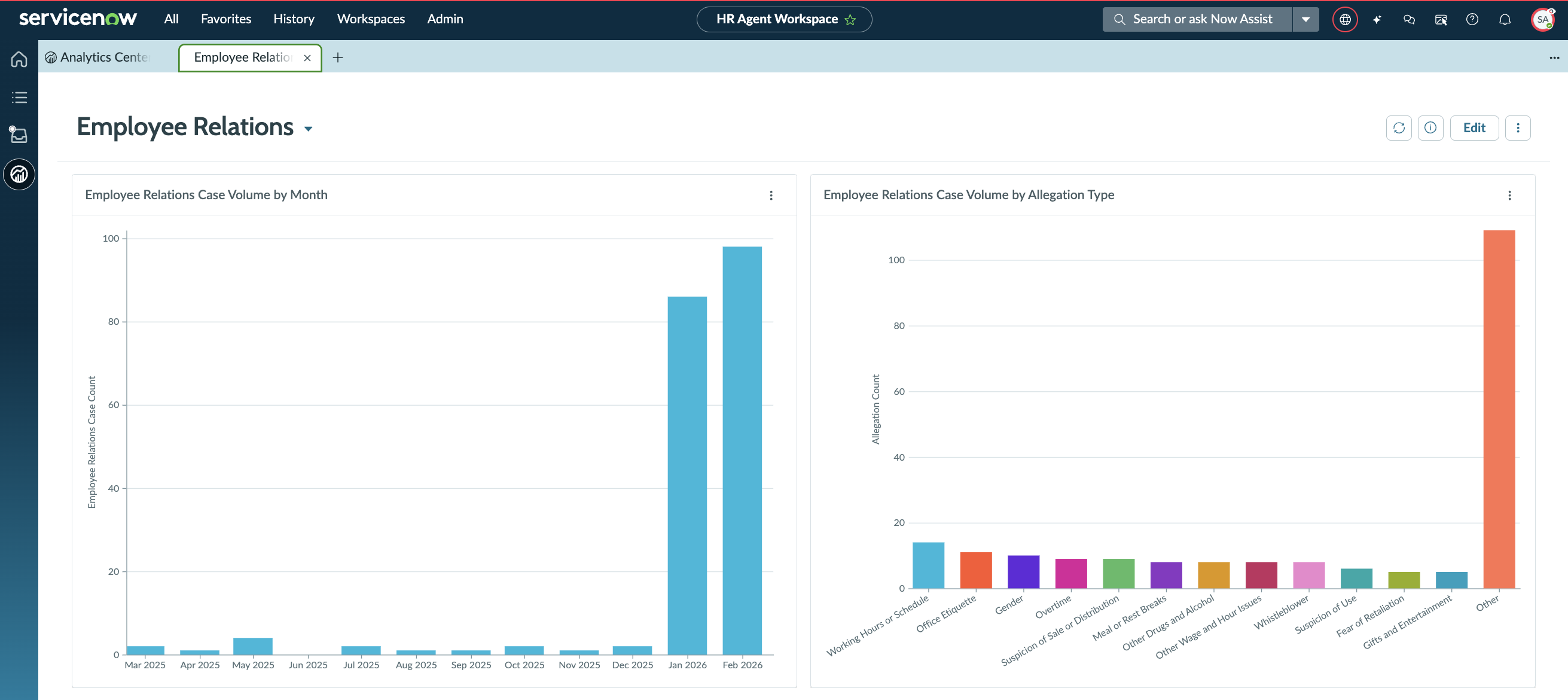Click the Mar 2025 bar
Image resolution: width=1568 pixels, height=700 pixels.
(145, 650)
